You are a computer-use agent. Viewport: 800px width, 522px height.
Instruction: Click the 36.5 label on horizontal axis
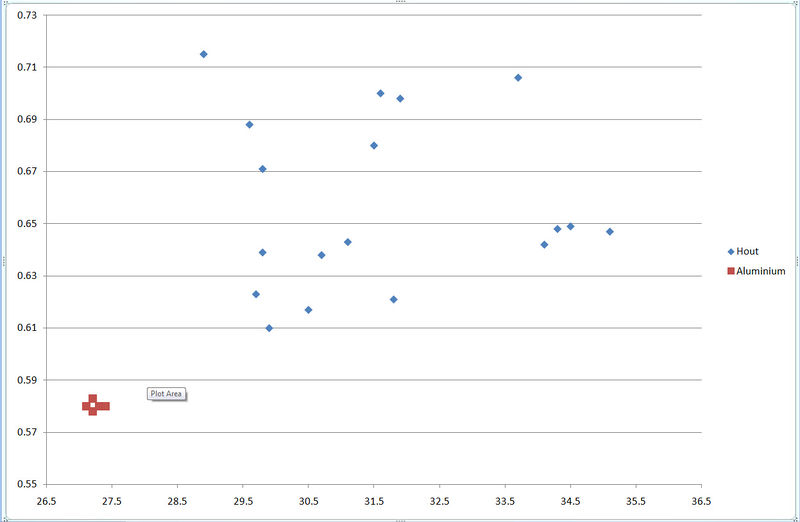pyautogui.click(x=701, y=501)
